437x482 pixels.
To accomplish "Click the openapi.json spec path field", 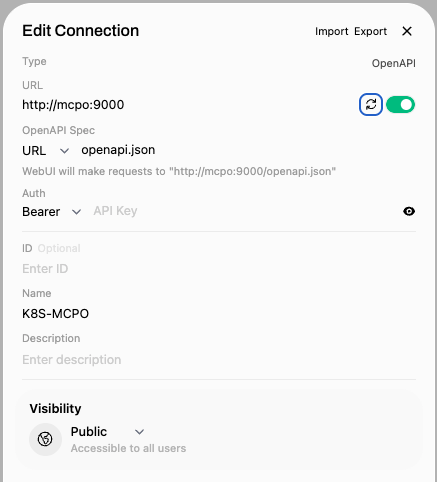I will pos(248,150).
